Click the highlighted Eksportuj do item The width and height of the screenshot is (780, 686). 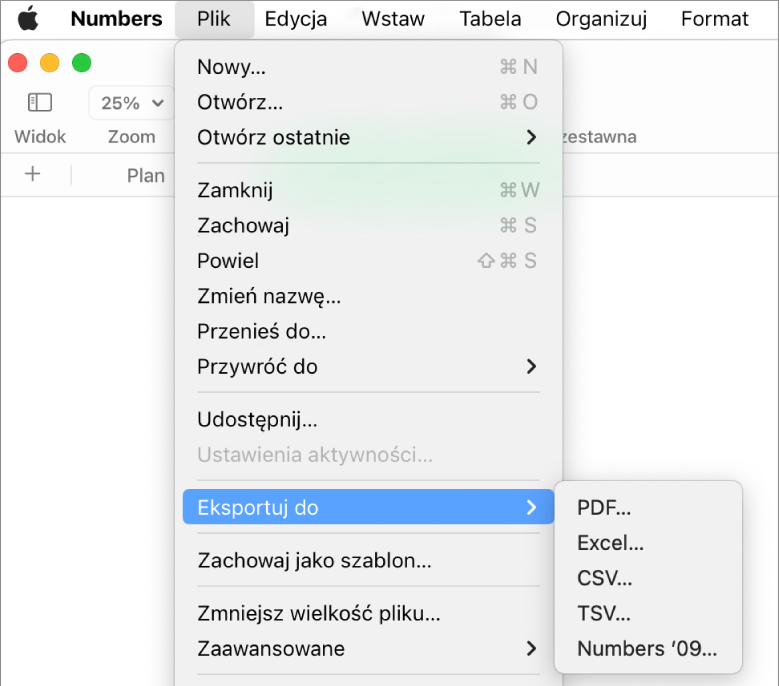click(368, 507)
